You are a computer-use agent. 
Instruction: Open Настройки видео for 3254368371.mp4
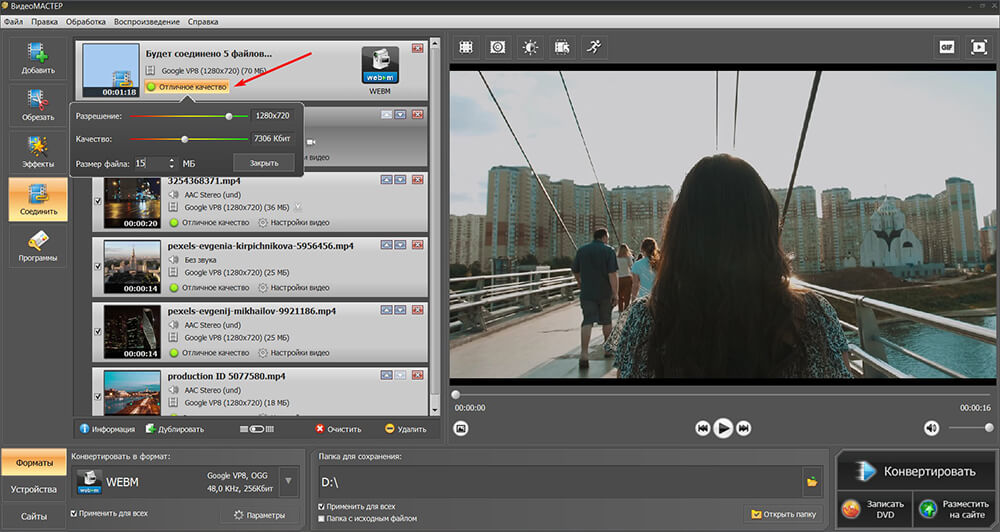(x=294, y=223)
